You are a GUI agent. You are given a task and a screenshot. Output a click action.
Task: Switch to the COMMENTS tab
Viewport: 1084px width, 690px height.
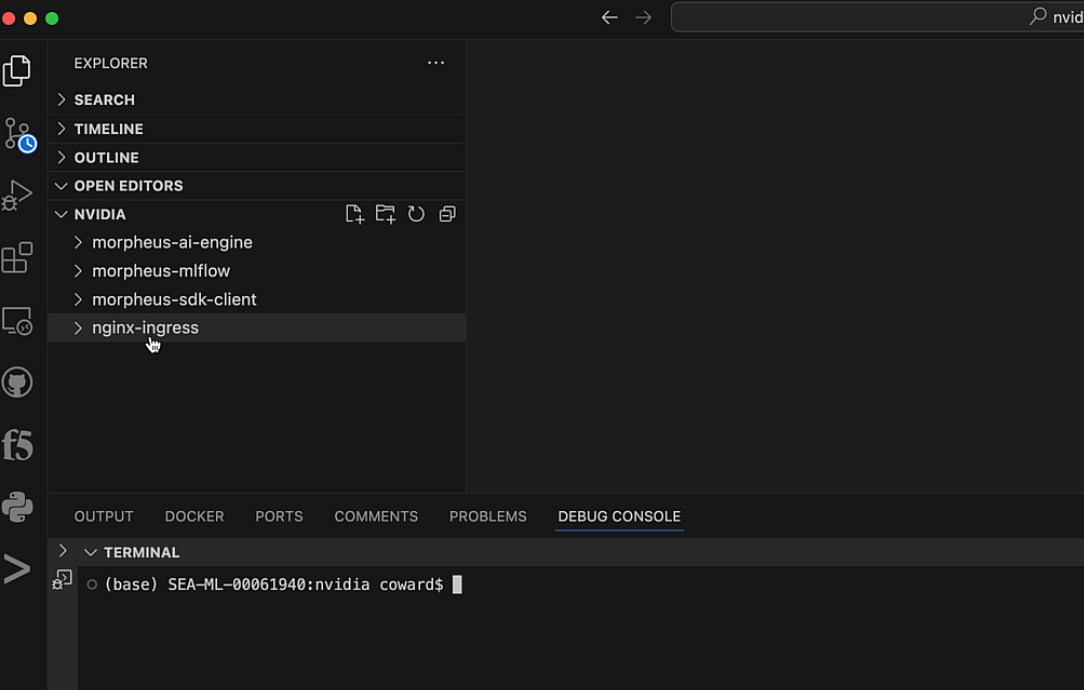click(x=376, y=516)
